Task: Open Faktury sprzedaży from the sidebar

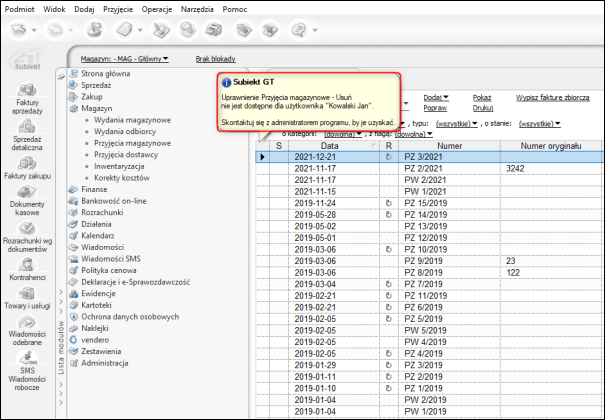Action: (x=29, y=98)
